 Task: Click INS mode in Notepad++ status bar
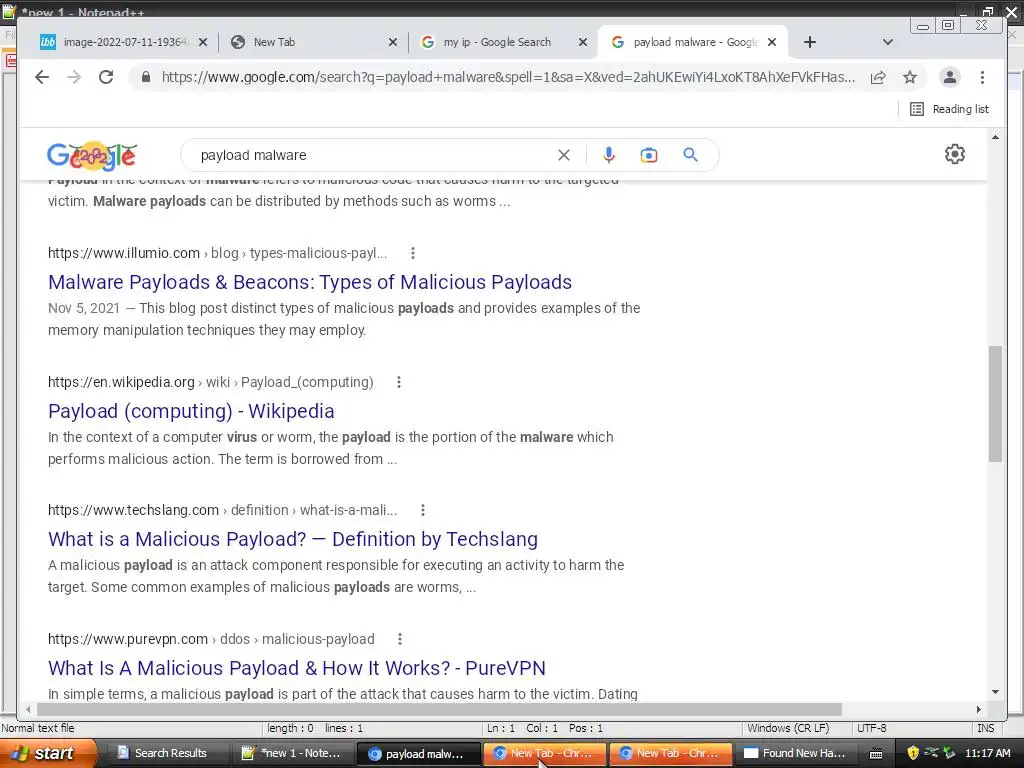[x=985, y=728]
